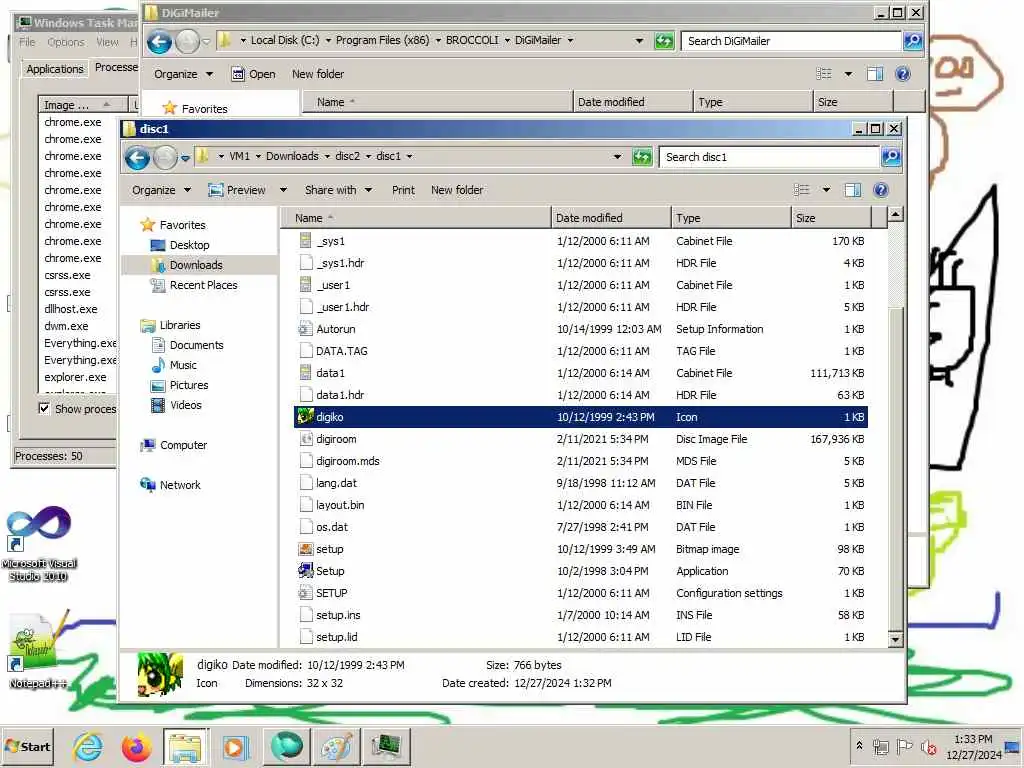
Task: Sort by Date modified column in disc1
Action: click(x=611, y=218)
